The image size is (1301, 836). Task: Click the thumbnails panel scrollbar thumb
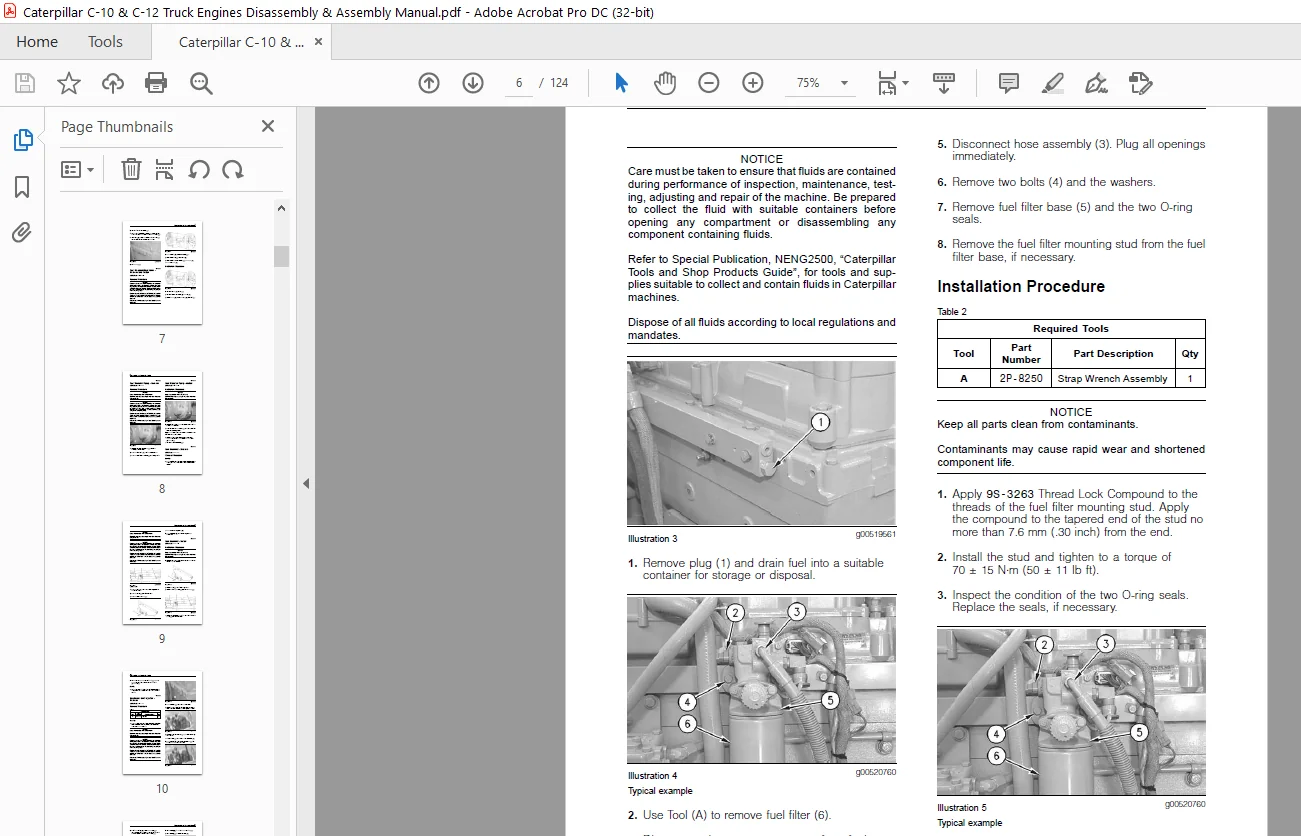(282, 256)
